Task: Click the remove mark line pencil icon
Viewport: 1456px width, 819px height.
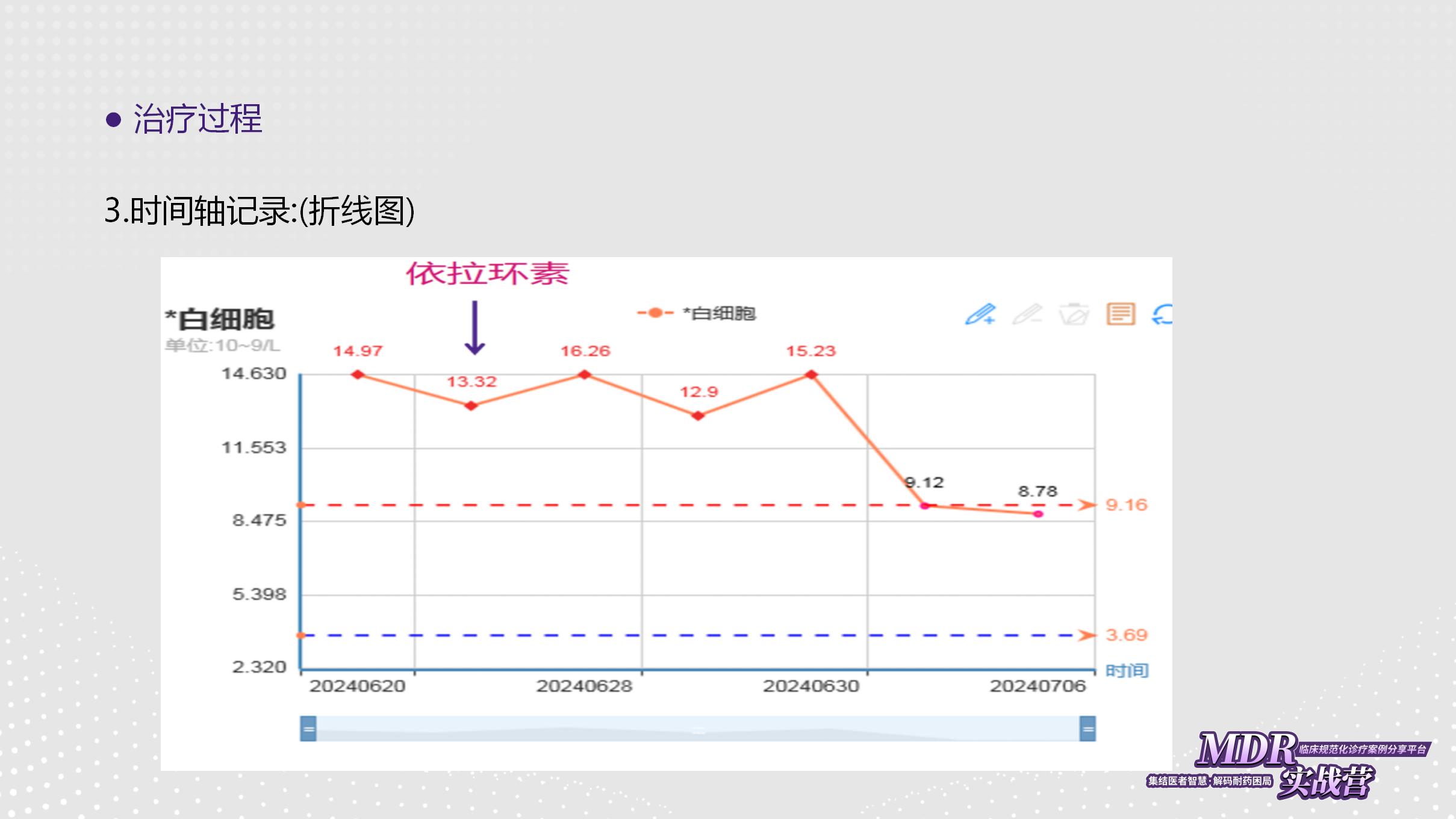Action: [x=1027, y=314]
